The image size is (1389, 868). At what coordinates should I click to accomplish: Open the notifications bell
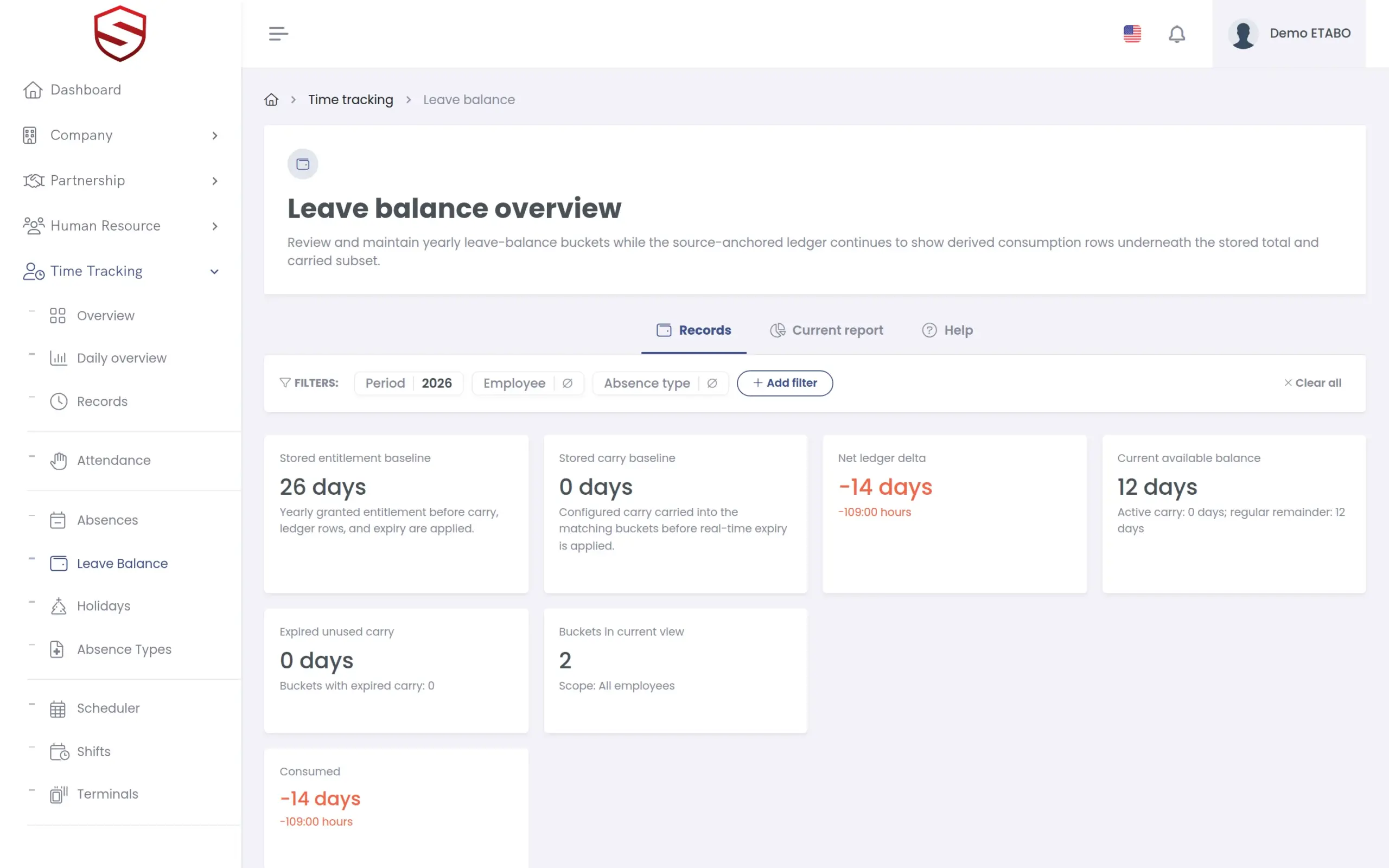click(x=1177, y=34)
